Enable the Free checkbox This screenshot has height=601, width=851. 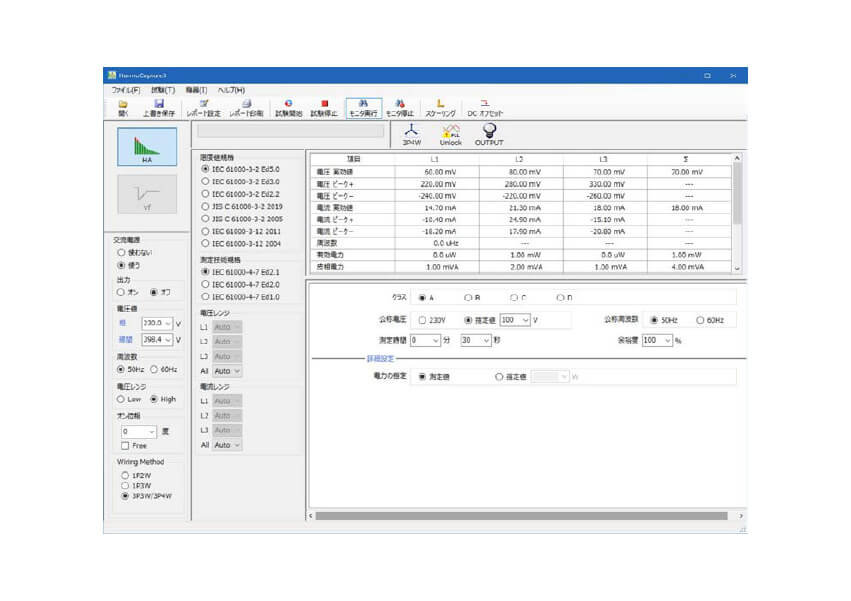125,445
